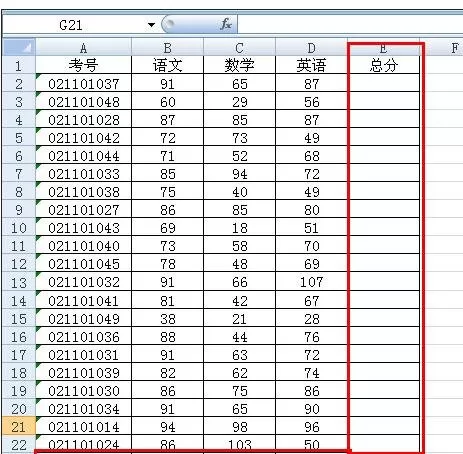Click English score 107 in row 13
Image resolution: width=463 pixels, height=454 pixels.
point(312,281)
